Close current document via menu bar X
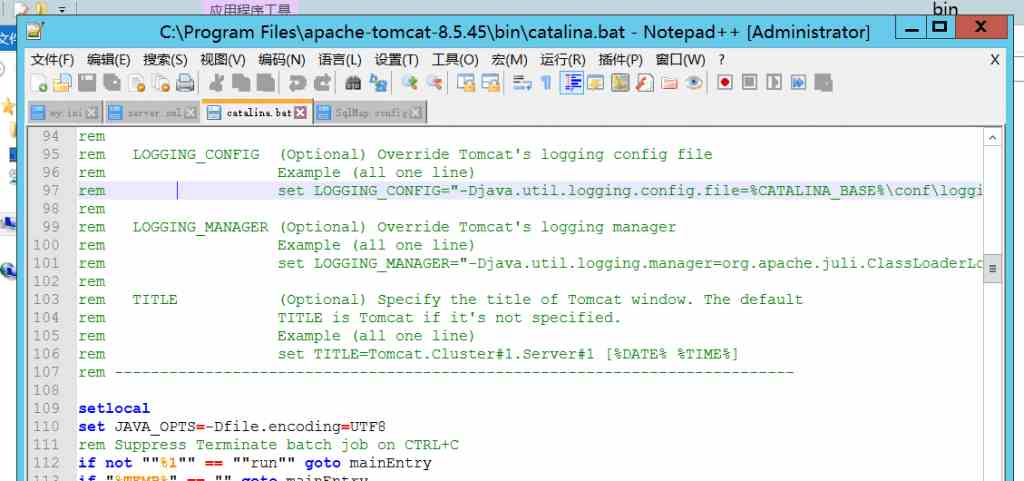This screenshot has width=1024, height=481. tap(995, 60)
